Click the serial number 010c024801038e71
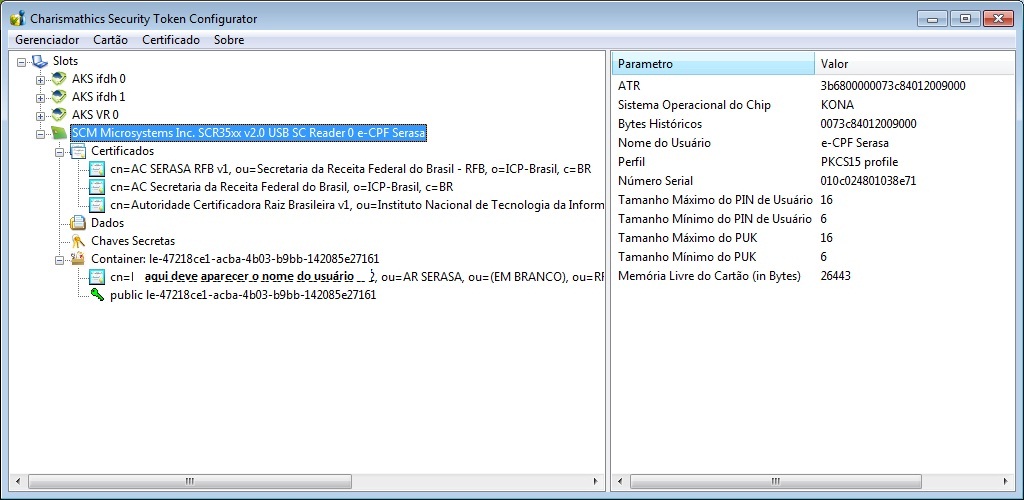The image size is (1024, 500). 868,181
